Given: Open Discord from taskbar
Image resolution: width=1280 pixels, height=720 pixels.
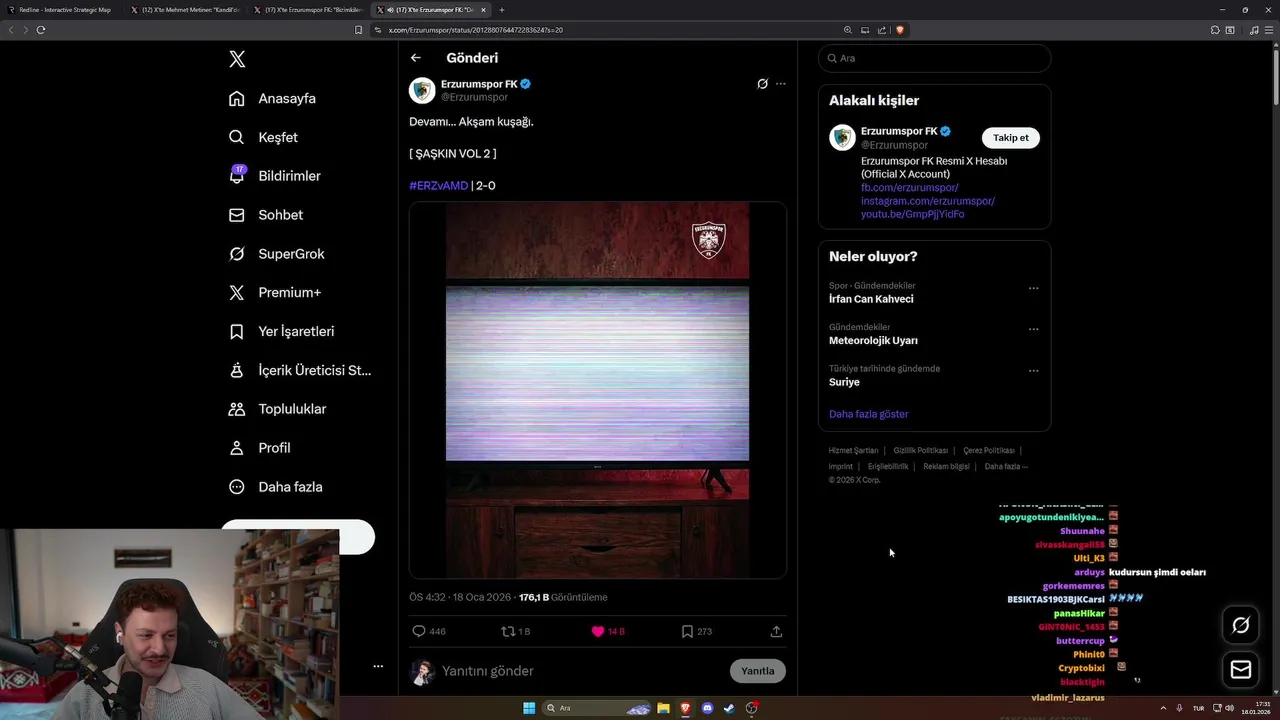Looking at the screenshot, I should [707, 708].
